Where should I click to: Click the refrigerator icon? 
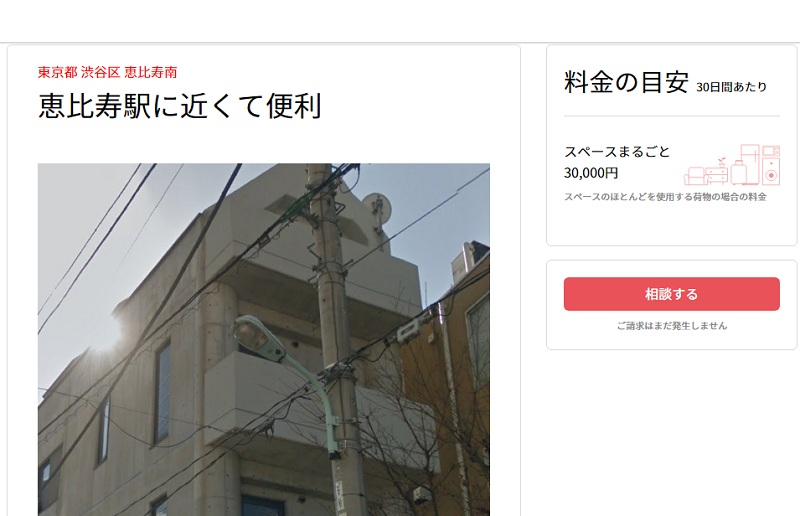click(751, 164)
